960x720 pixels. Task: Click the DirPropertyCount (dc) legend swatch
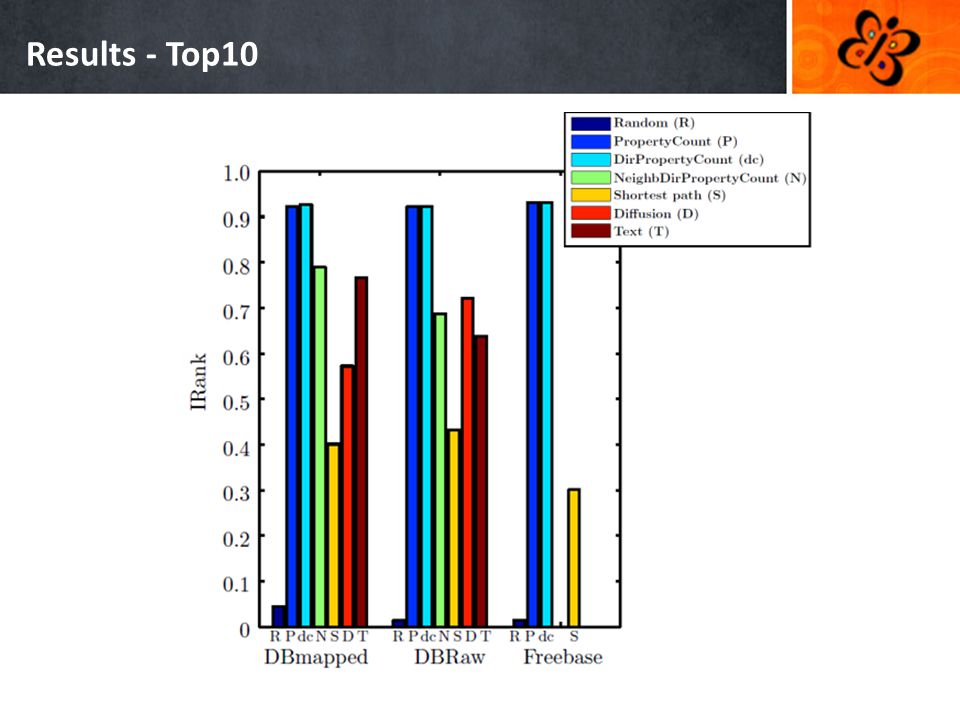[591, 159]
